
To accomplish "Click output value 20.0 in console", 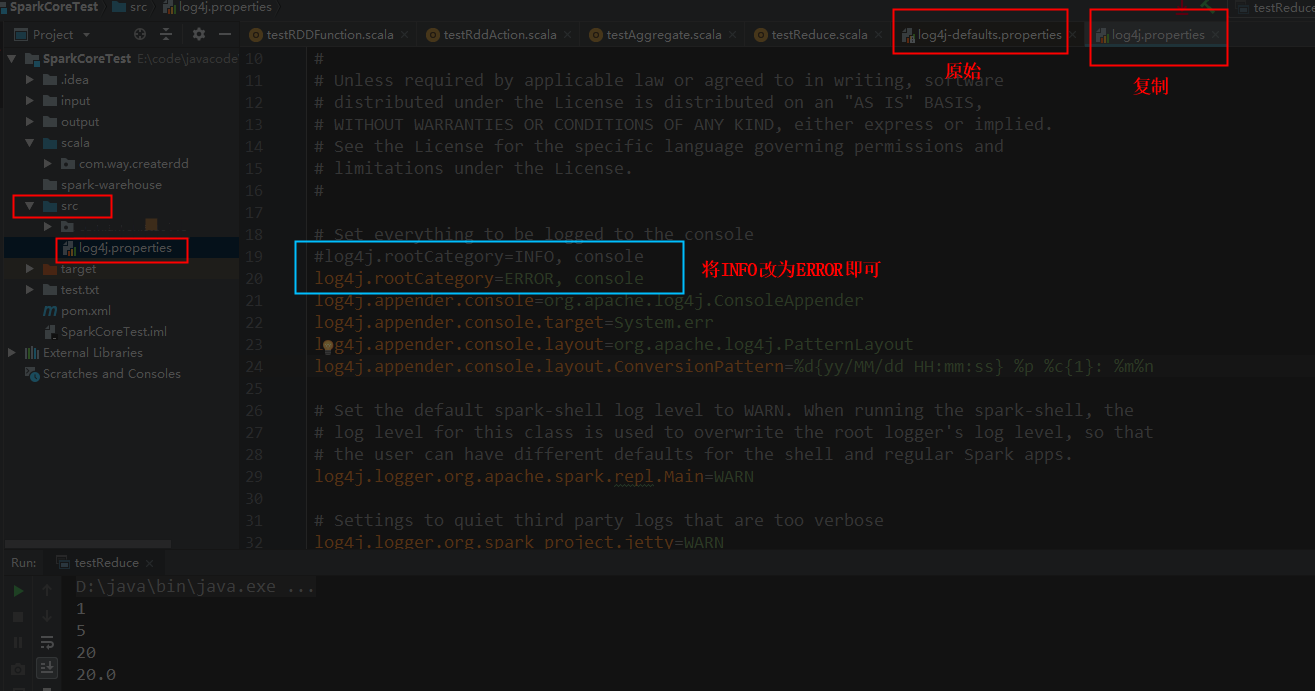I will pos(96,674).
